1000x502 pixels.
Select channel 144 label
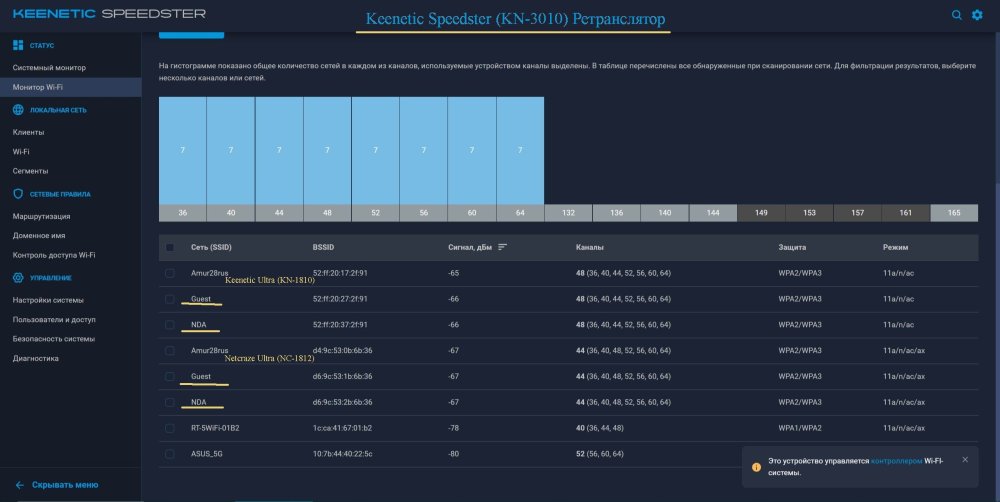pyautogui.click(x=713, y=213)
